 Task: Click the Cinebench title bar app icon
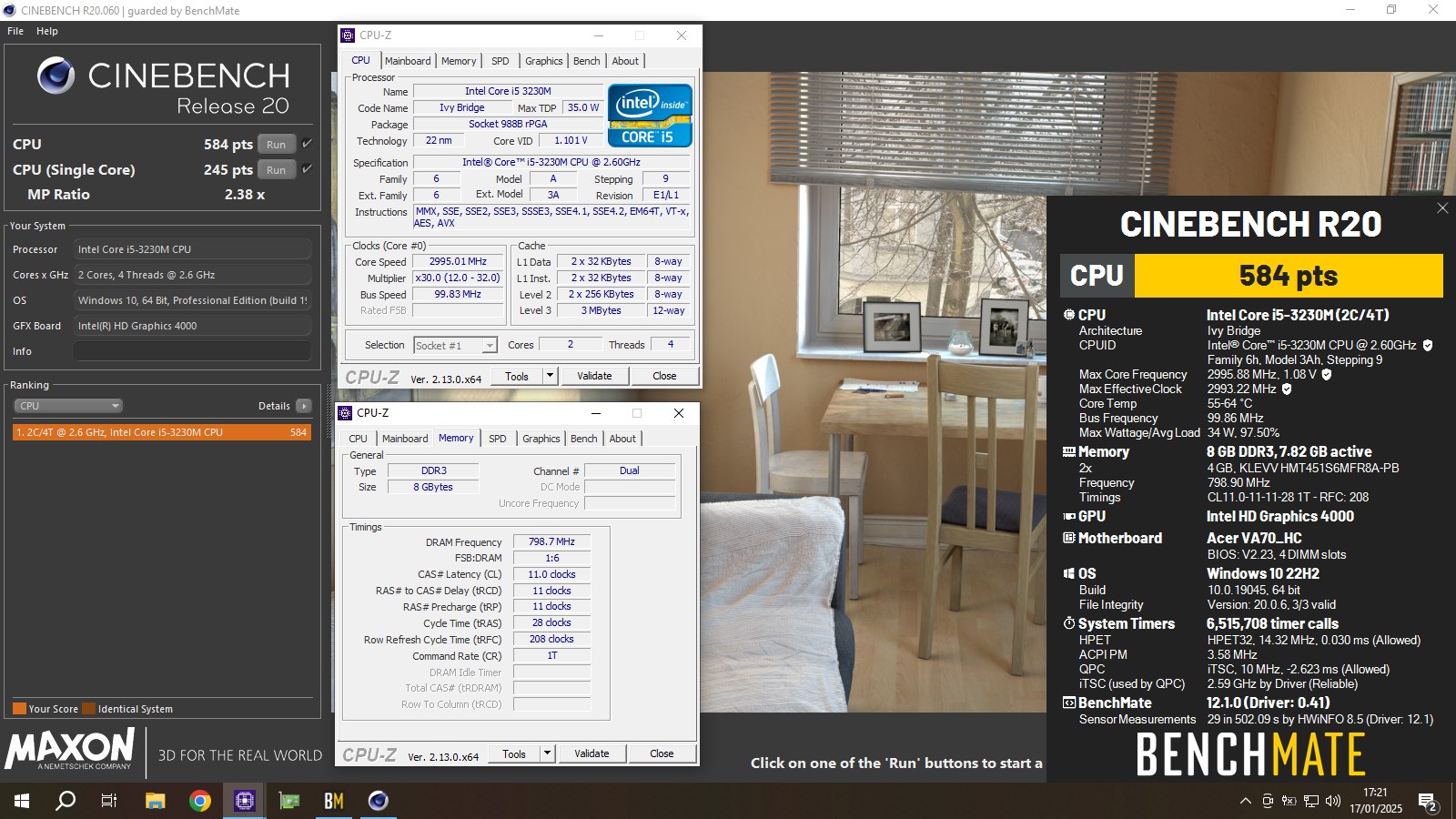click(9, 10)
